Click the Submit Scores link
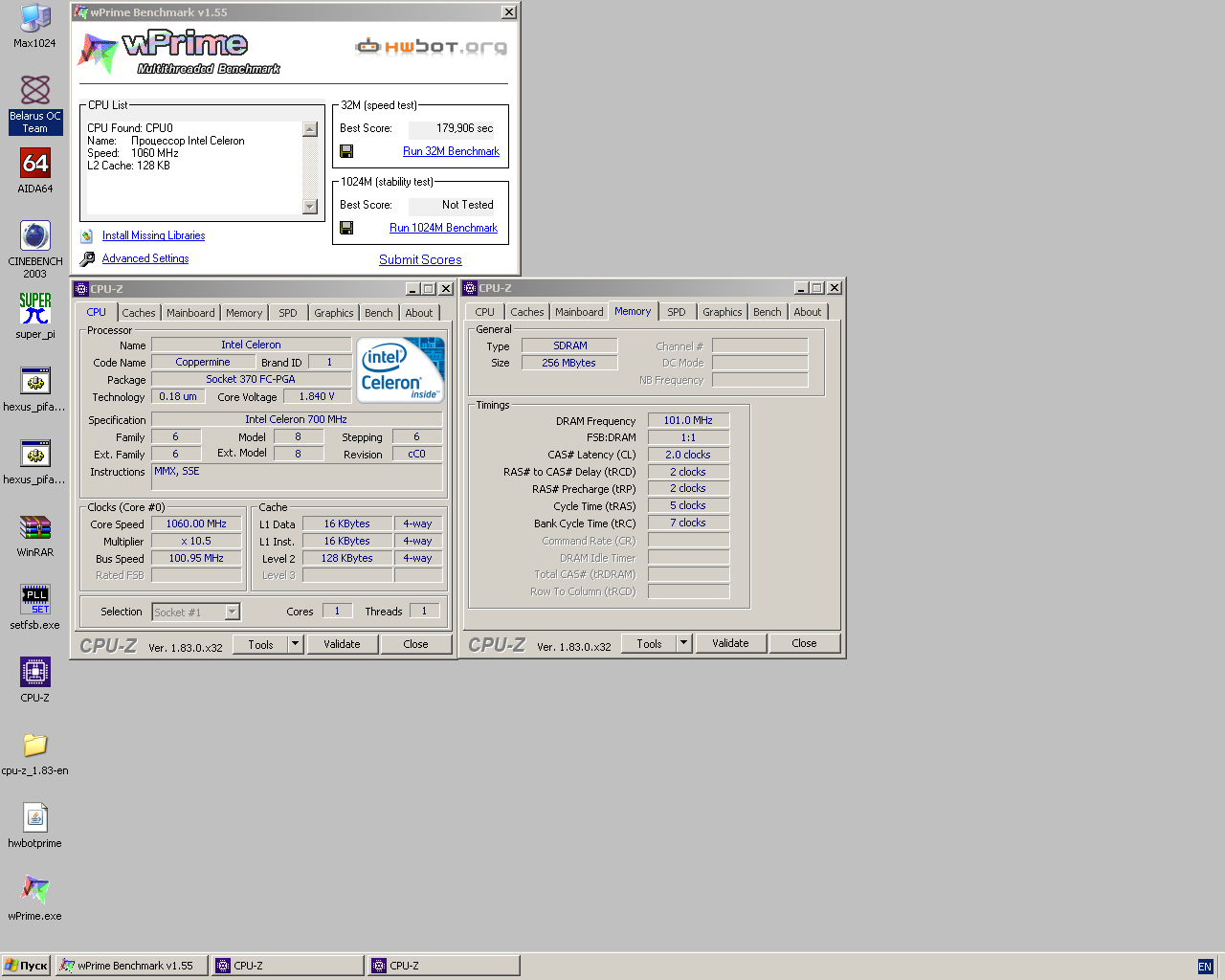1225x980 pixels. click(x=420, y=259)
